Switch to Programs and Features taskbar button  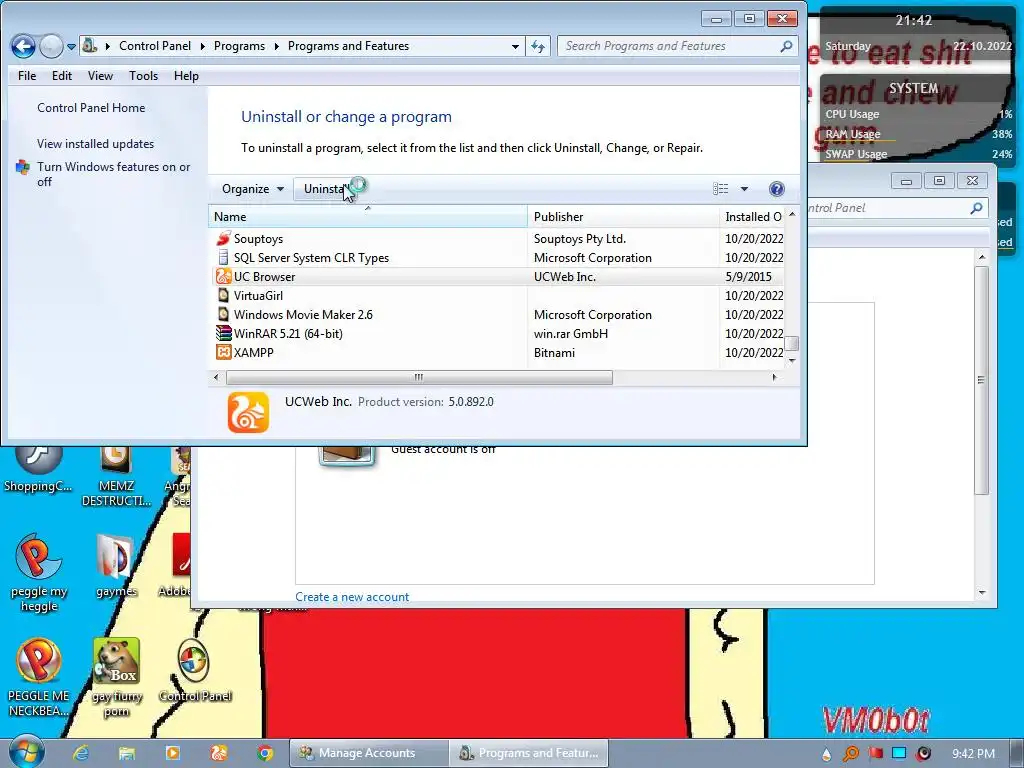tap(529, 753)
